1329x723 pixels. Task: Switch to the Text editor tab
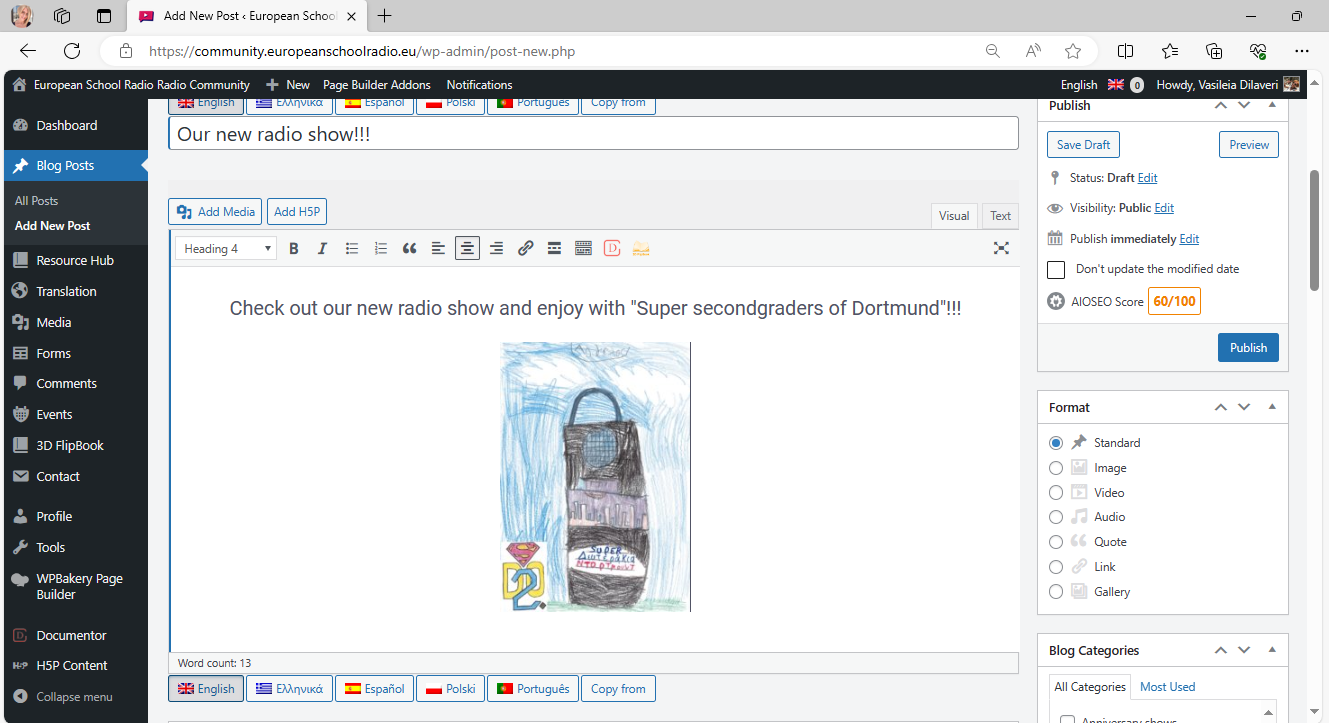[1000, 216]
